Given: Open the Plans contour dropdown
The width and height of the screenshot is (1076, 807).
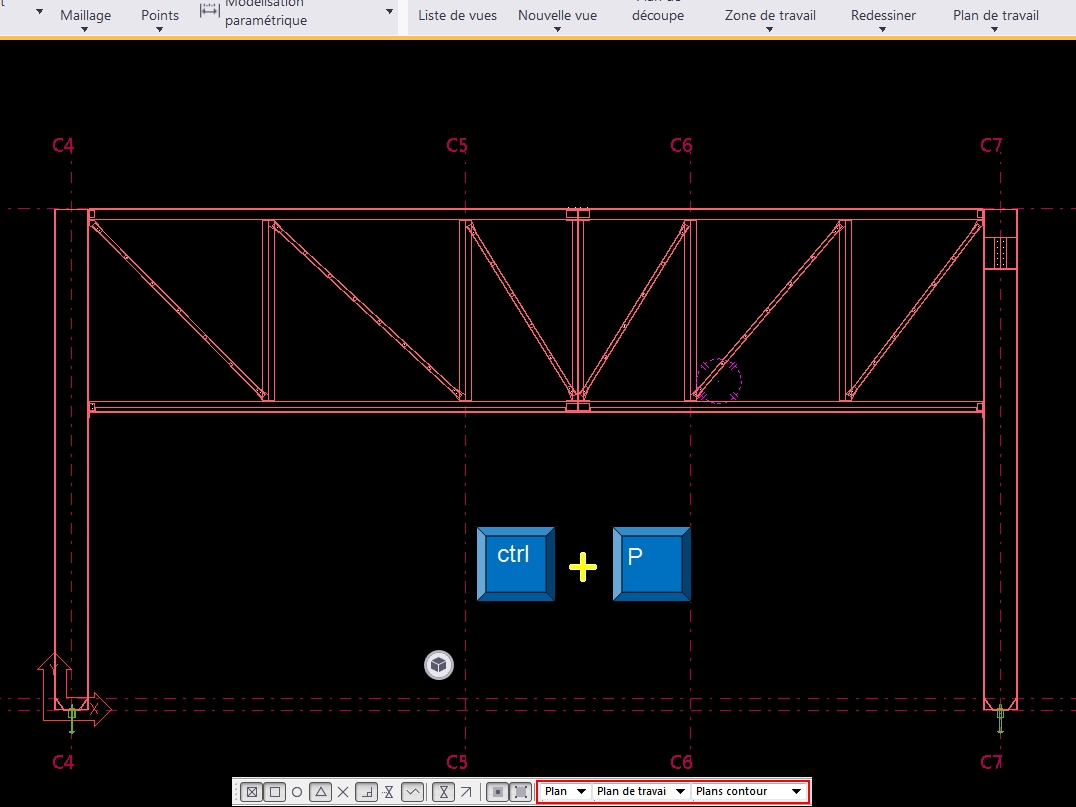Looking at the screenshot, I should [x=749, y=791].
